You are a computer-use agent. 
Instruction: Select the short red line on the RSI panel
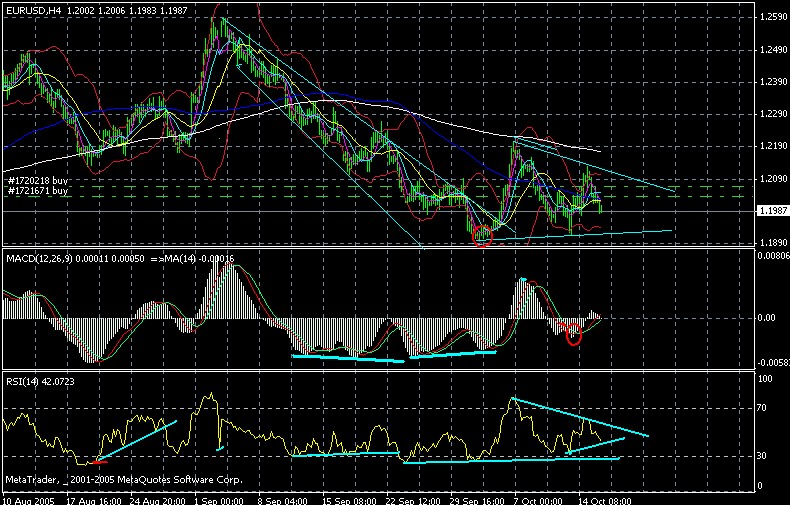pyautogui.click(x=96, y=462)
